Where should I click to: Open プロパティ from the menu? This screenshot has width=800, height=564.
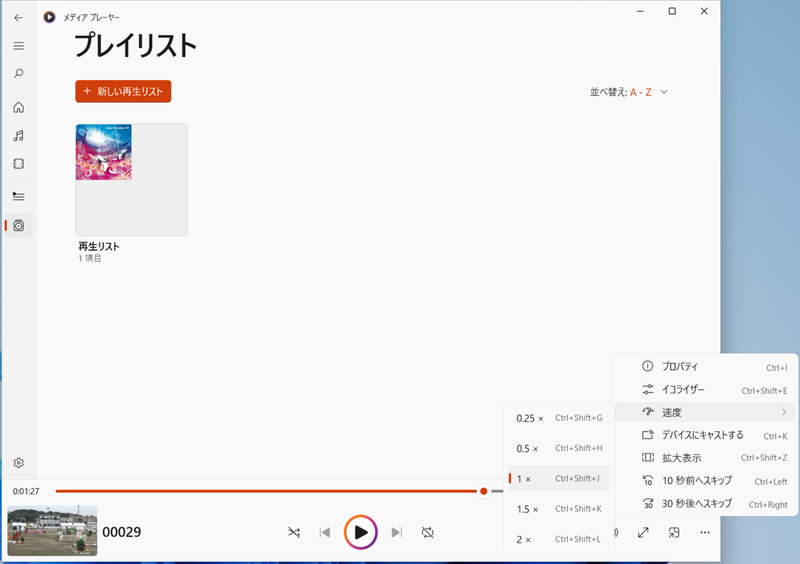point(706,366)
